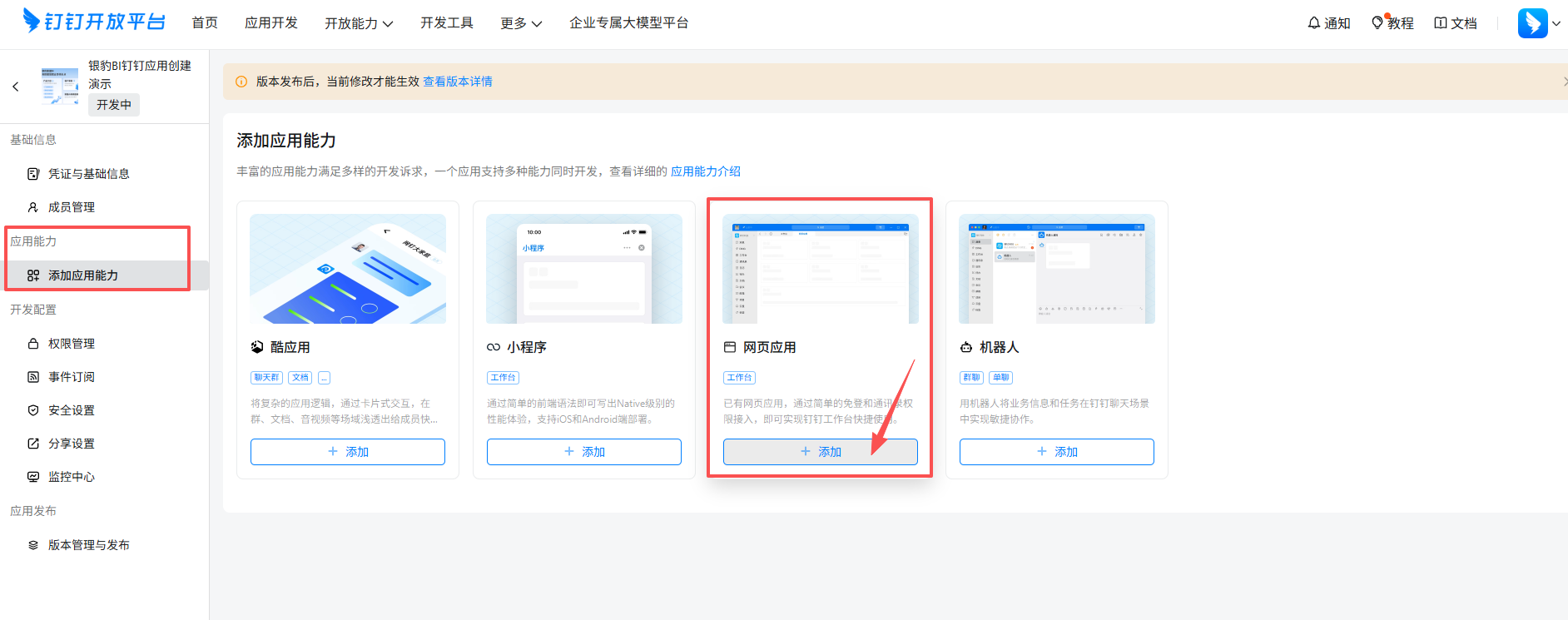The height and width of the screenshot is (620, 1568).
Task: Click the 银豹BI钉钉应用创建演示 app name
Action: click(x=140, y=75)
